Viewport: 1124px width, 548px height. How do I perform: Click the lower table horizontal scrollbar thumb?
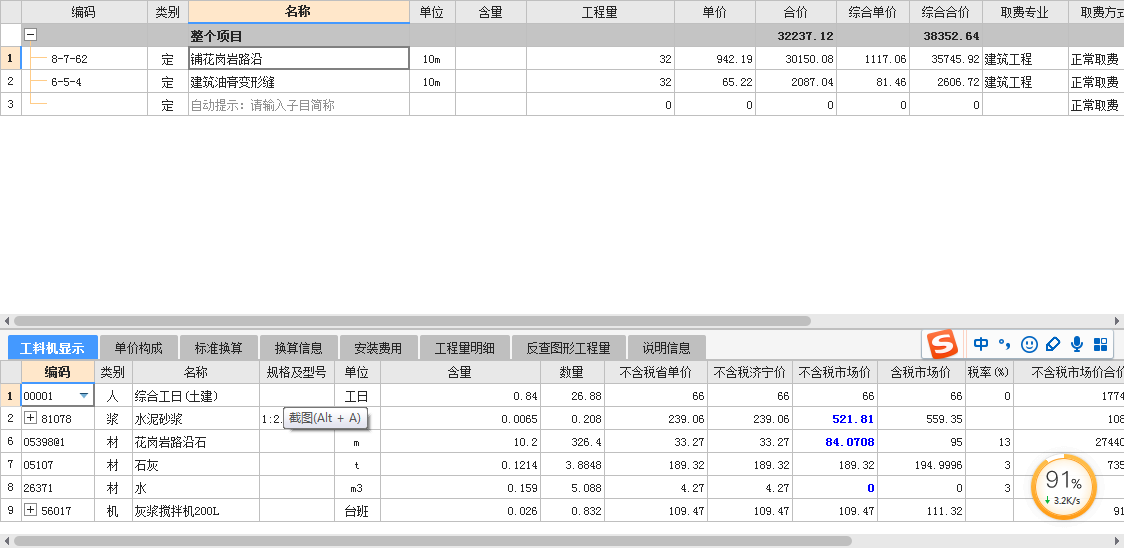pyautogui.click(x=432, y=540)
